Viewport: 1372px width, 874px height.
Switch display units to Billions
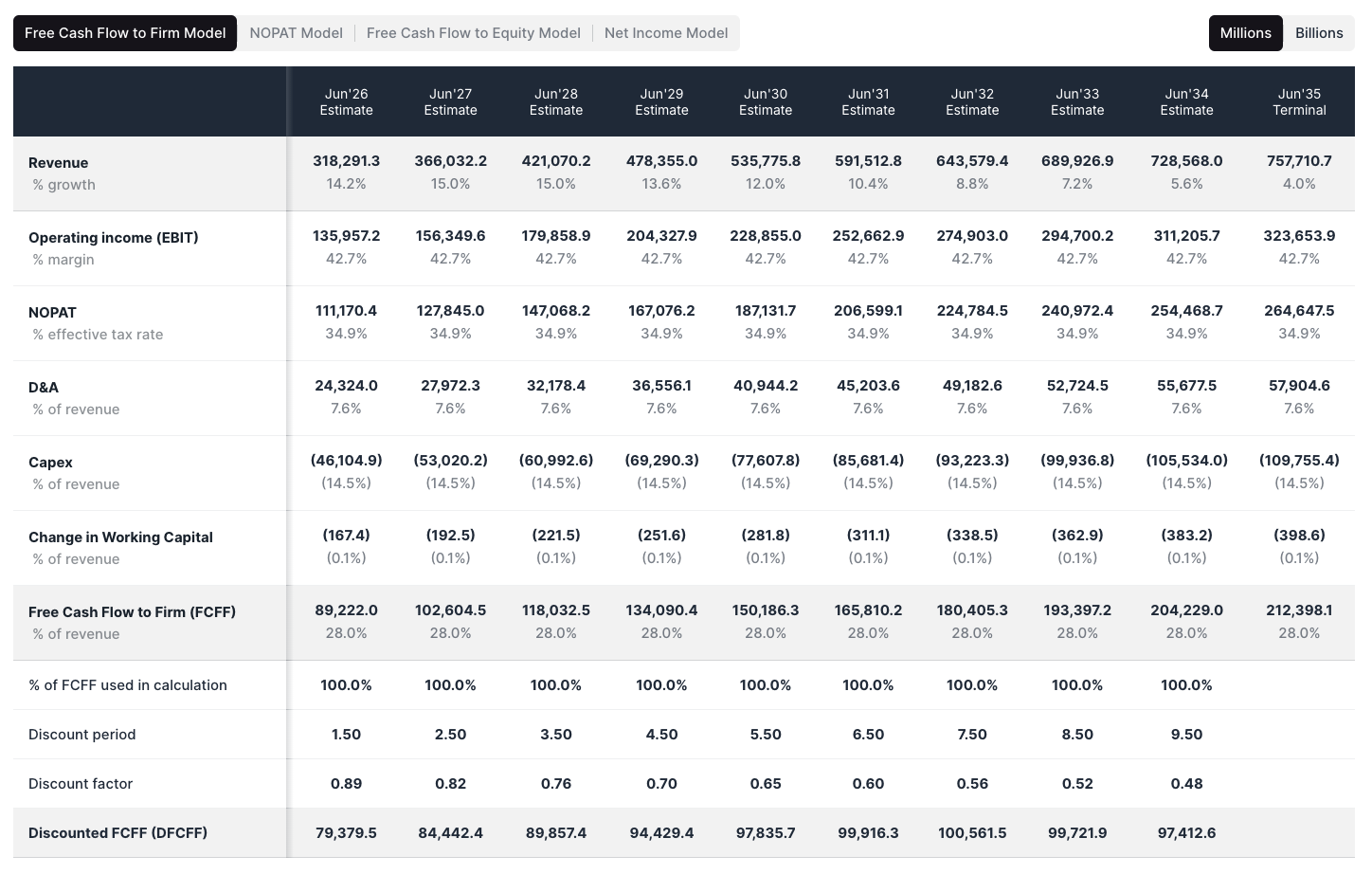[1319, 32]
